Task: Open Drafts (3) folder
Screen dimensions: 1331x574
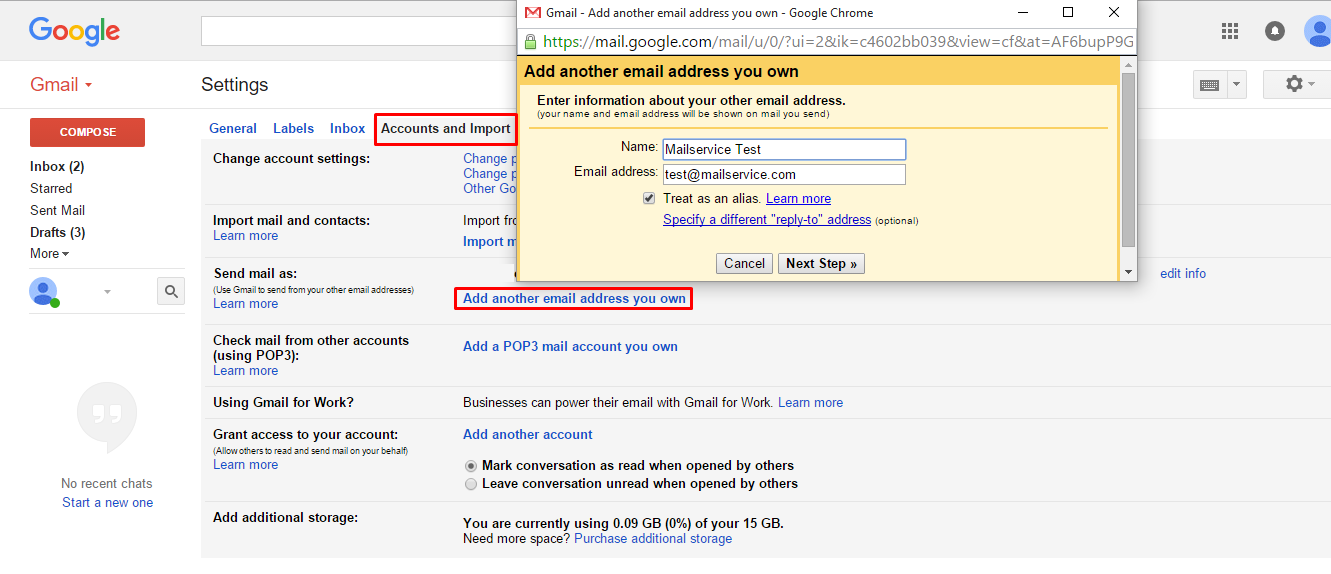Action: click(x=57, y=232)
